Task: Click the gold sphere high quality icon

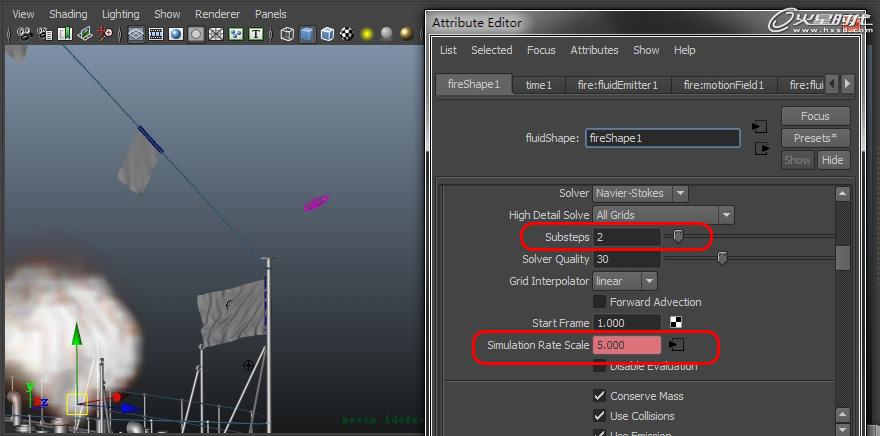Action: [x=407, y=35]
